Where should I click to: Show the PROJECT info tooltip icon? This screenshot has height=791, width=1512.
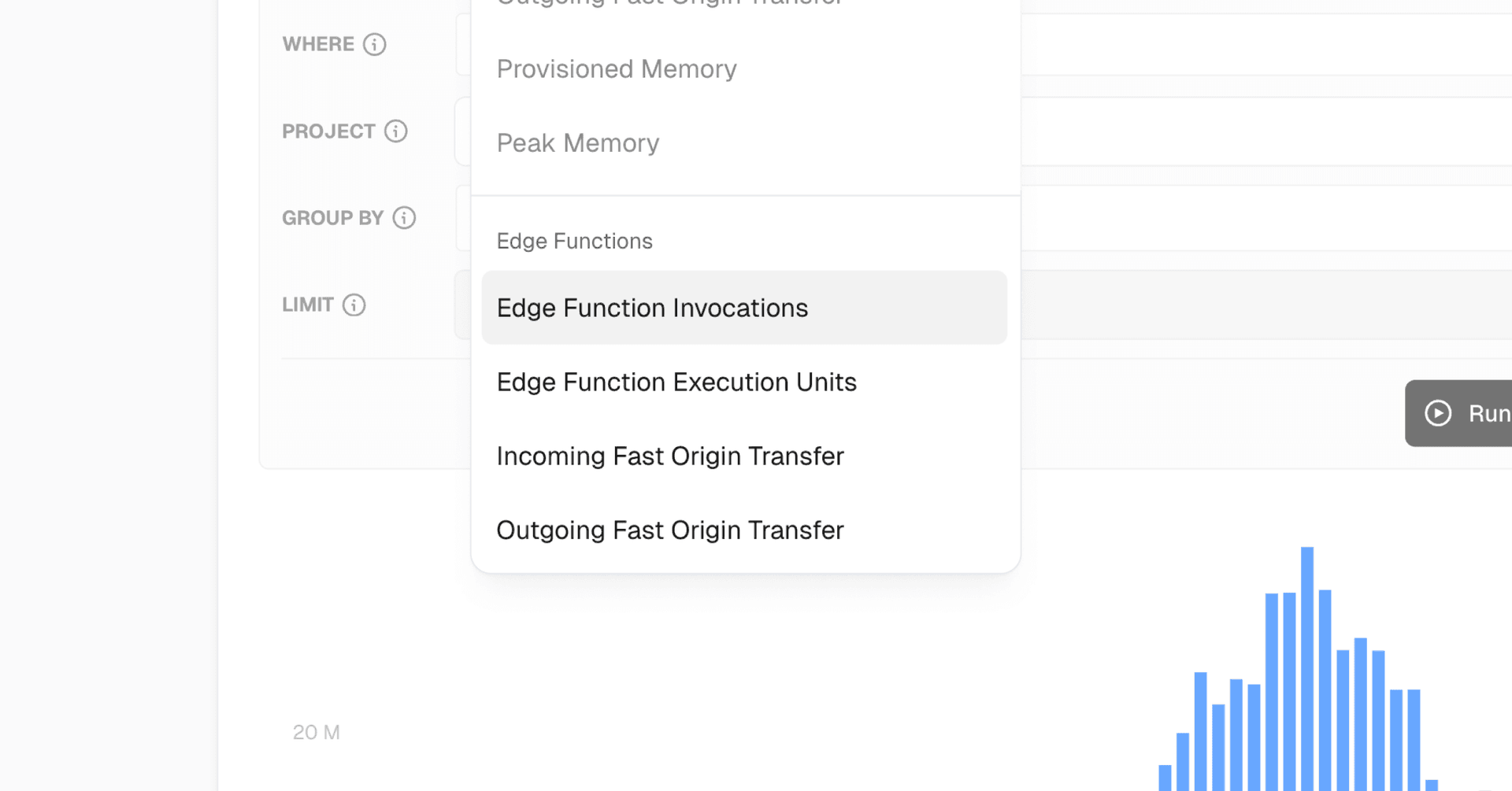[x=396, y=131]
